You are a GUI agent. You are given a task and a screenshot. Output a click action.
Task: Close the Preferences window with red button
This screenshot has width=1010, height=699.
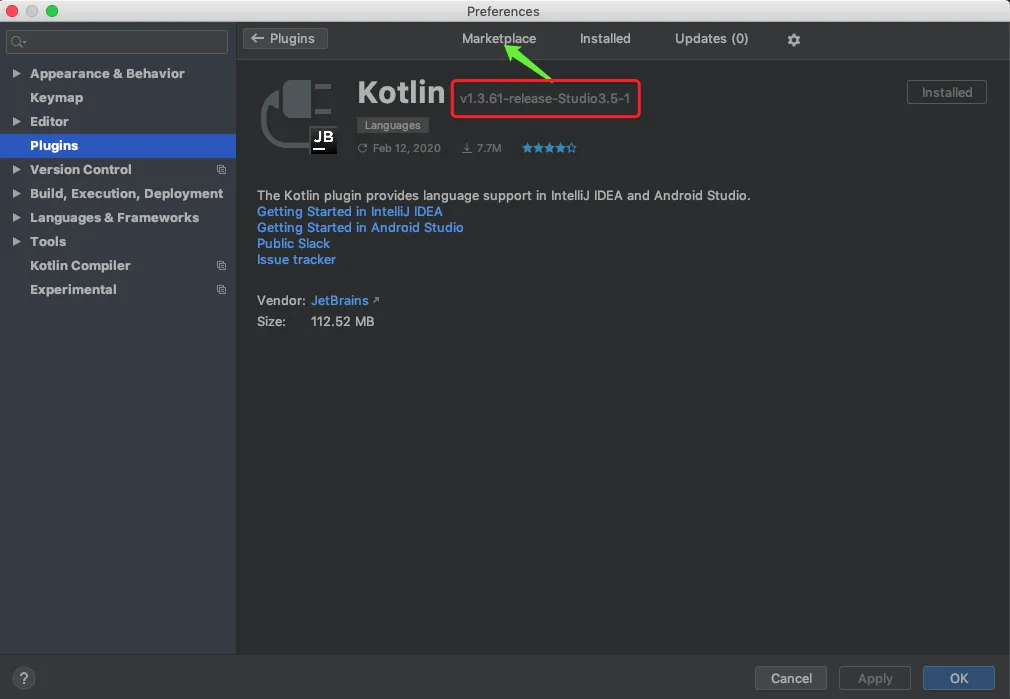12,11
